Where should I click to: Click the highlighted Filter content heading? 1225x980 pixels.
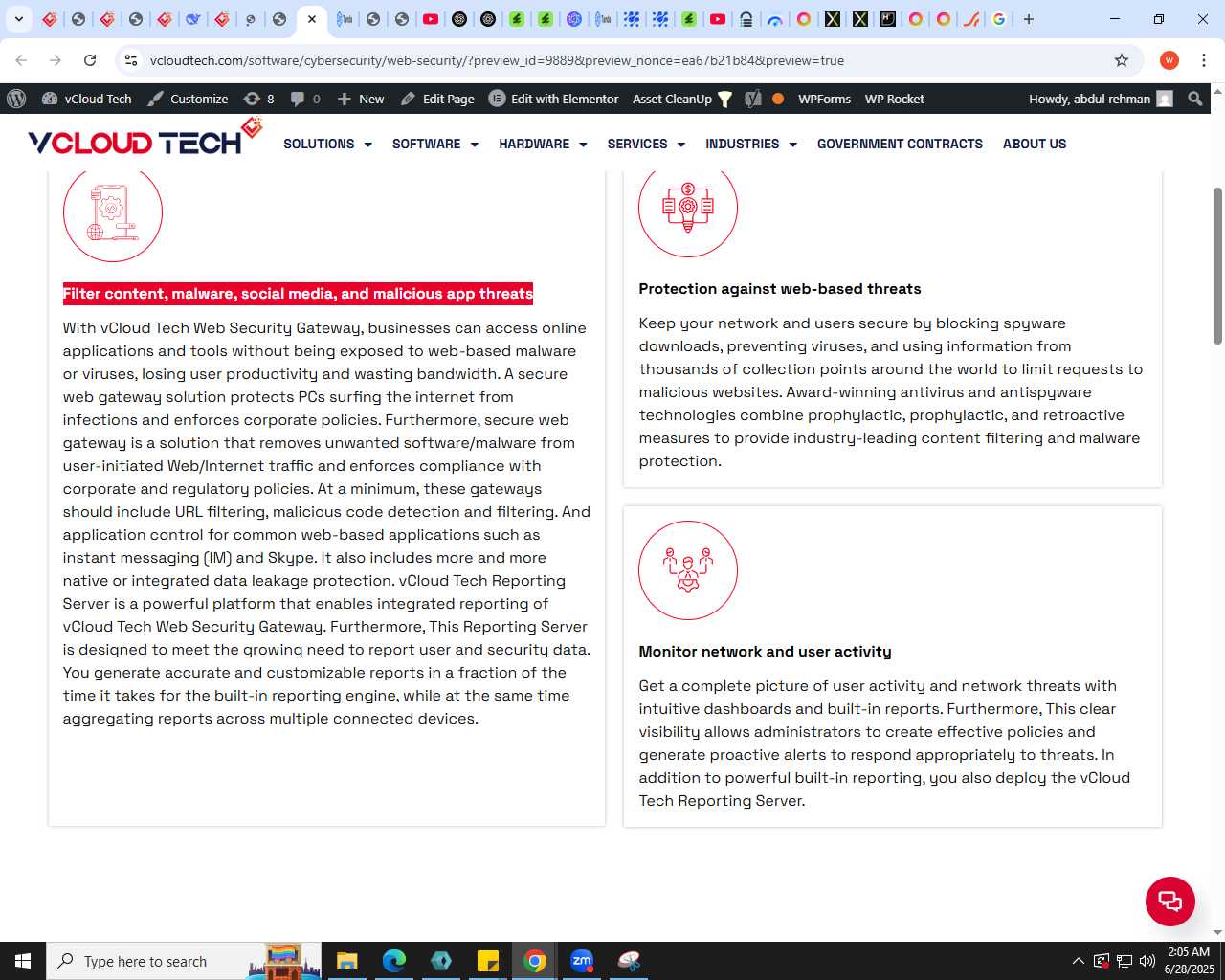[298, 294]
